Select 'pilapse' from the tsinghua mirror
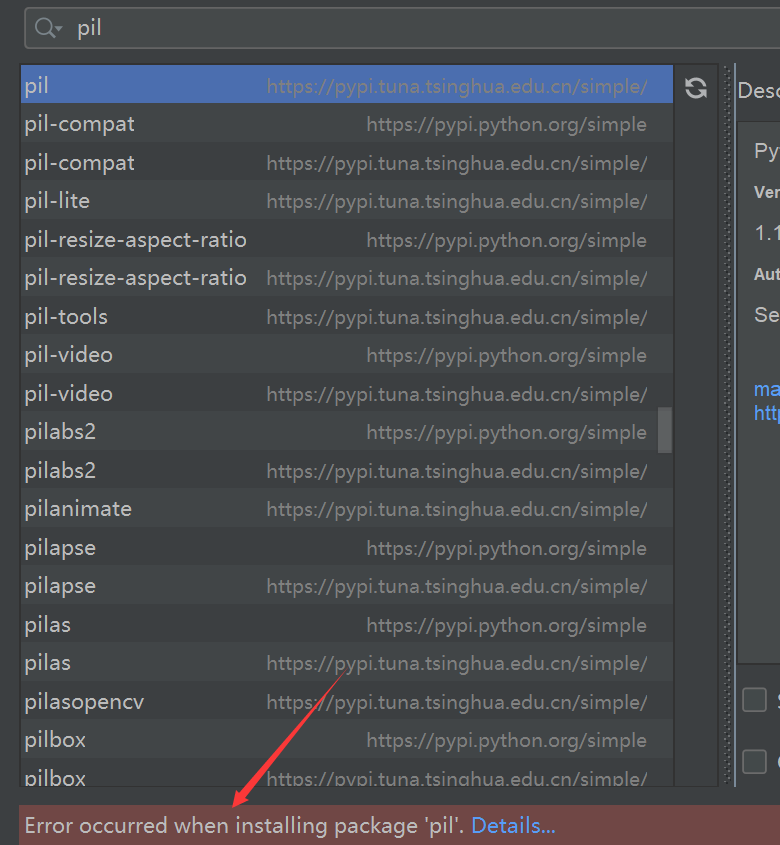This screenshot has width=780, height=845. (x=347, y=586)
